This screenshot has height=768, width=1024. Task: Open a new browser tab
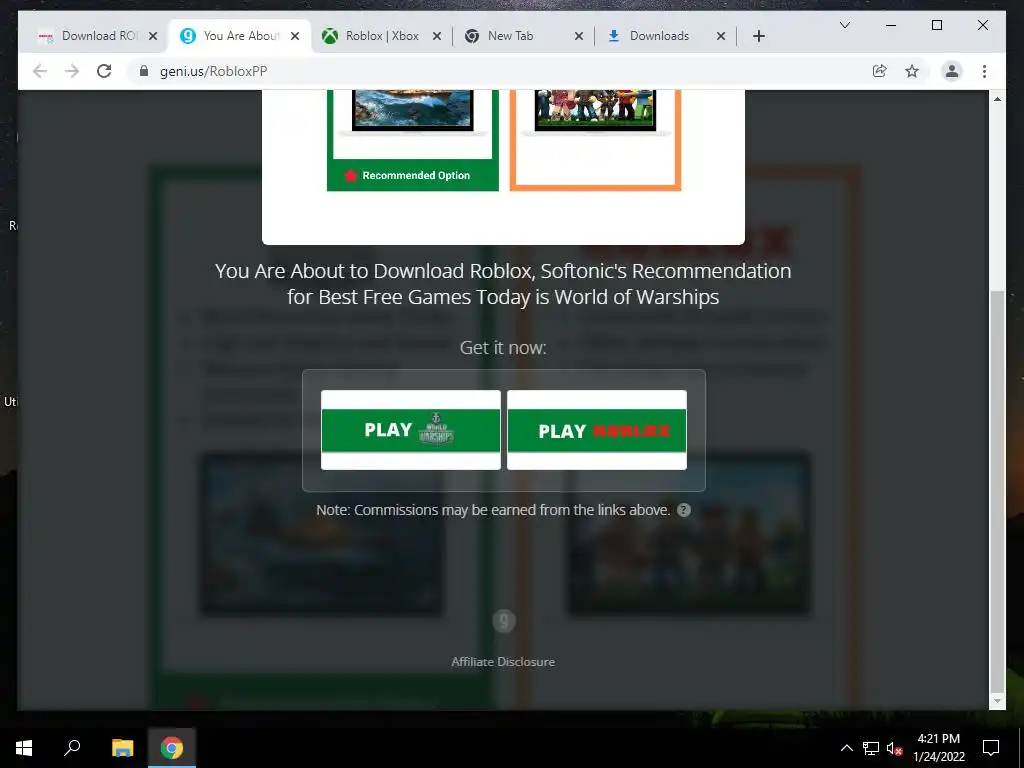click(758, 36)
